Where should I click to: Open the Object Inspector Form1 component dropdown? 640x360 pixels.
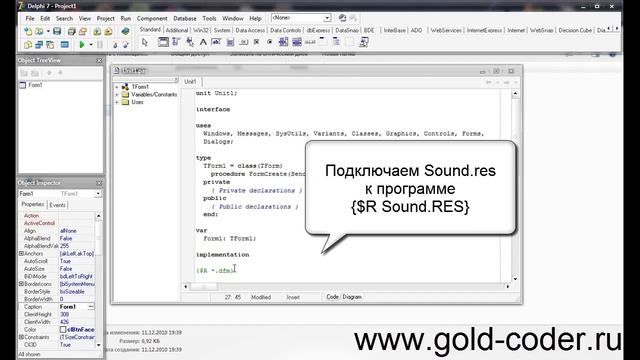98,193
